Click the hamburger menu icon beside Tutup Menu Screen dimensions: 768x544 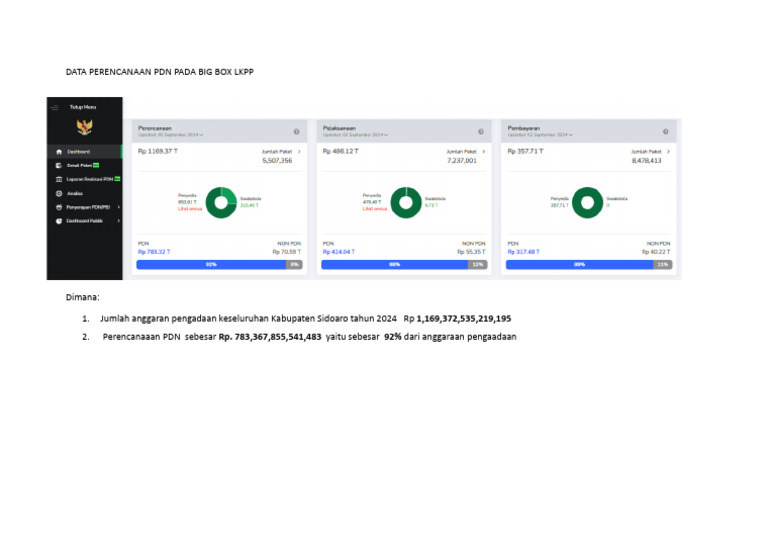[x=54, y=107]
